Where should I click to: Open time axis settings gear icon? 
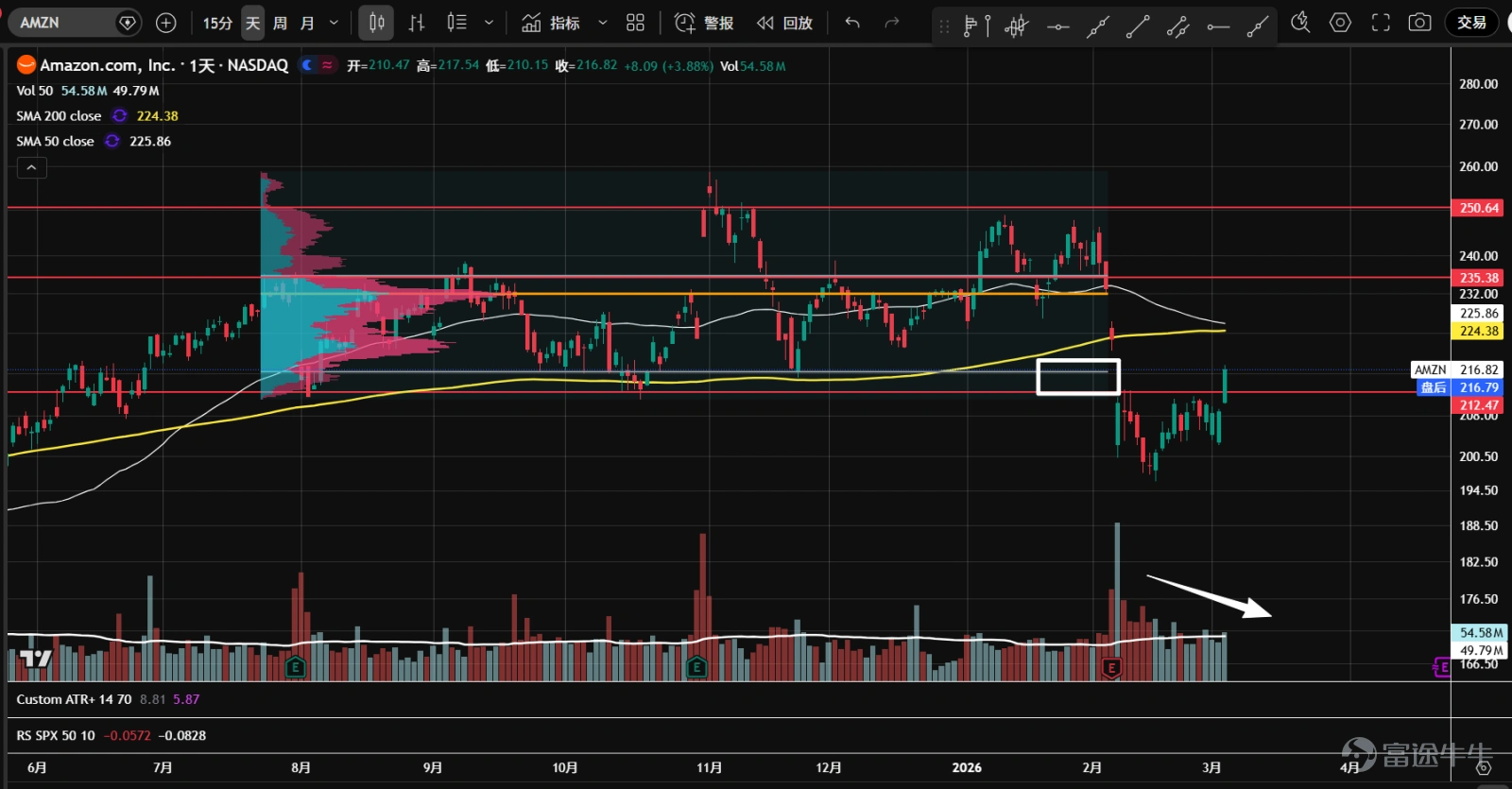tap(1483, 768)
